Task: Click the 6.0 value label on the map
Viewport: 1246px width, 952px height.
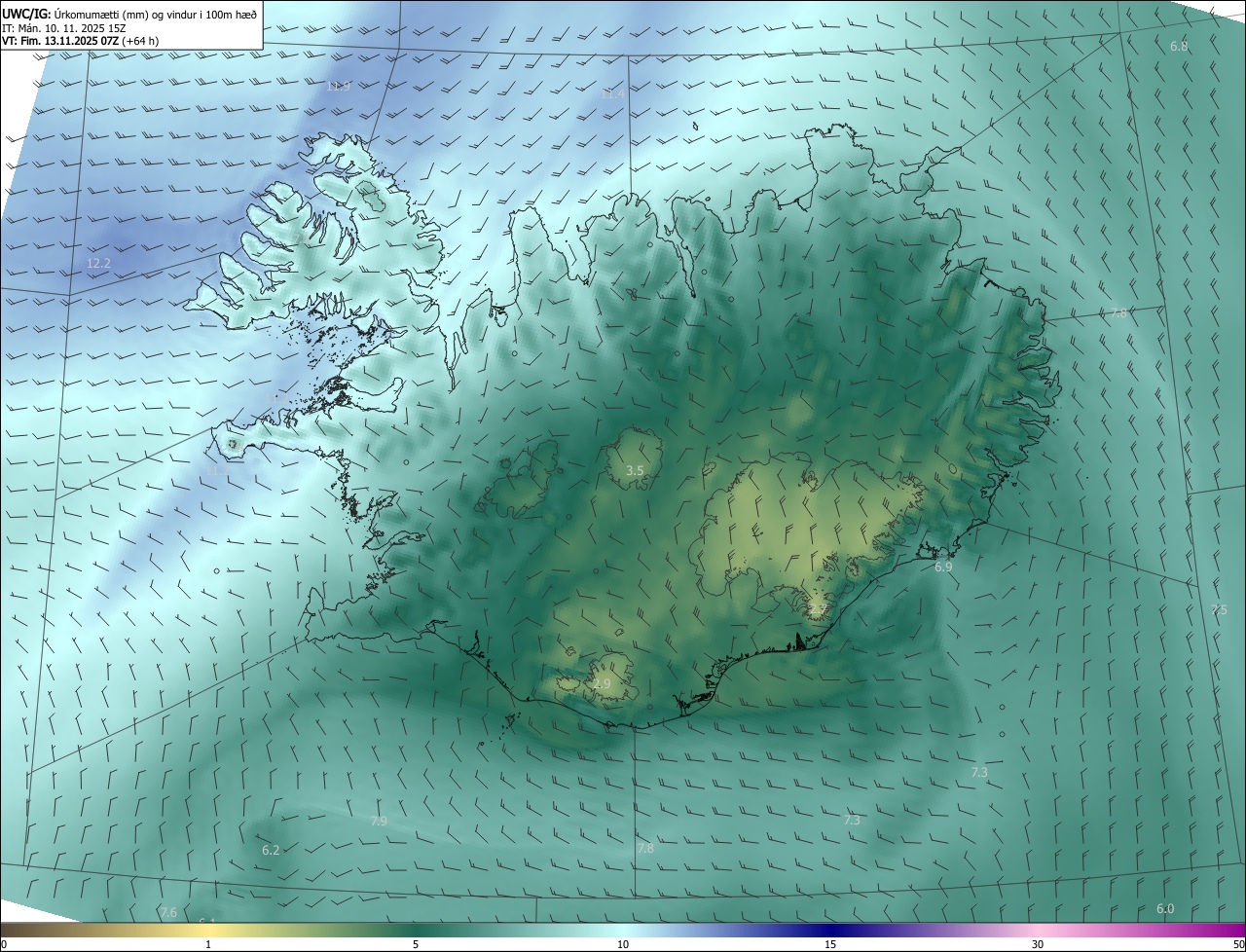Action: [1165, 908]
